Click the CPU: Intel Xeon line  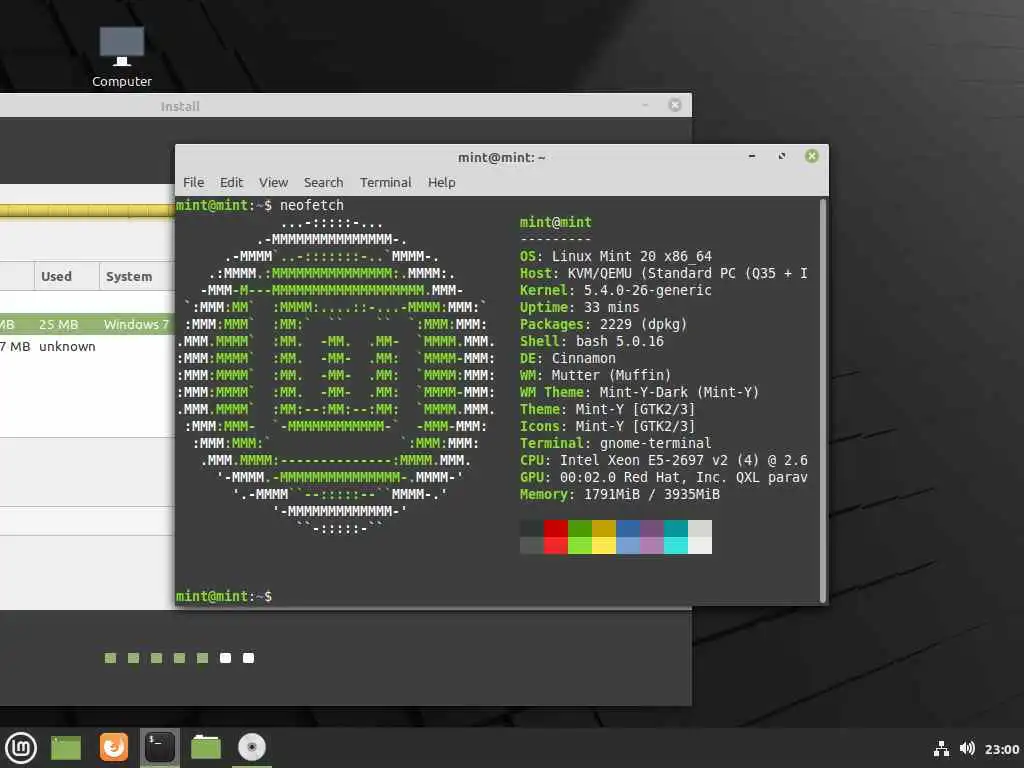pos(664,460)
